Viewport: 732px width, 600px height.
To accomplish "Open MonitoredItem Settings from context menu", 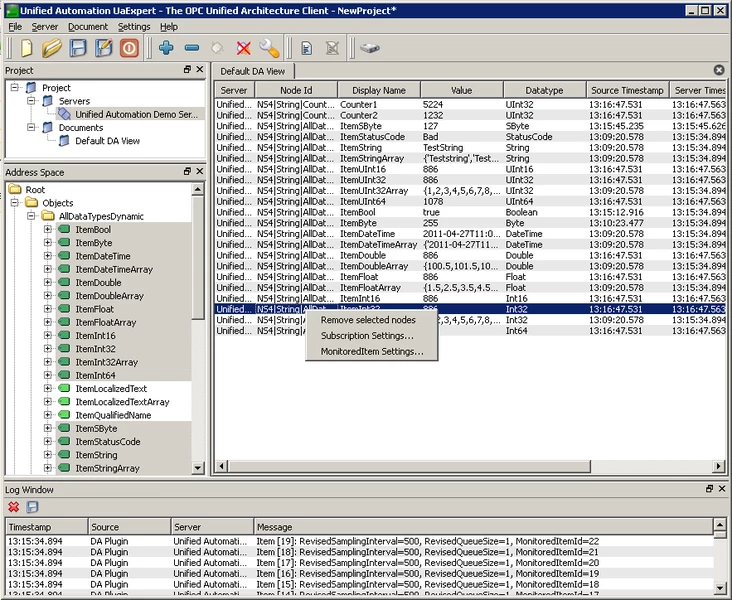I will 372,351.
